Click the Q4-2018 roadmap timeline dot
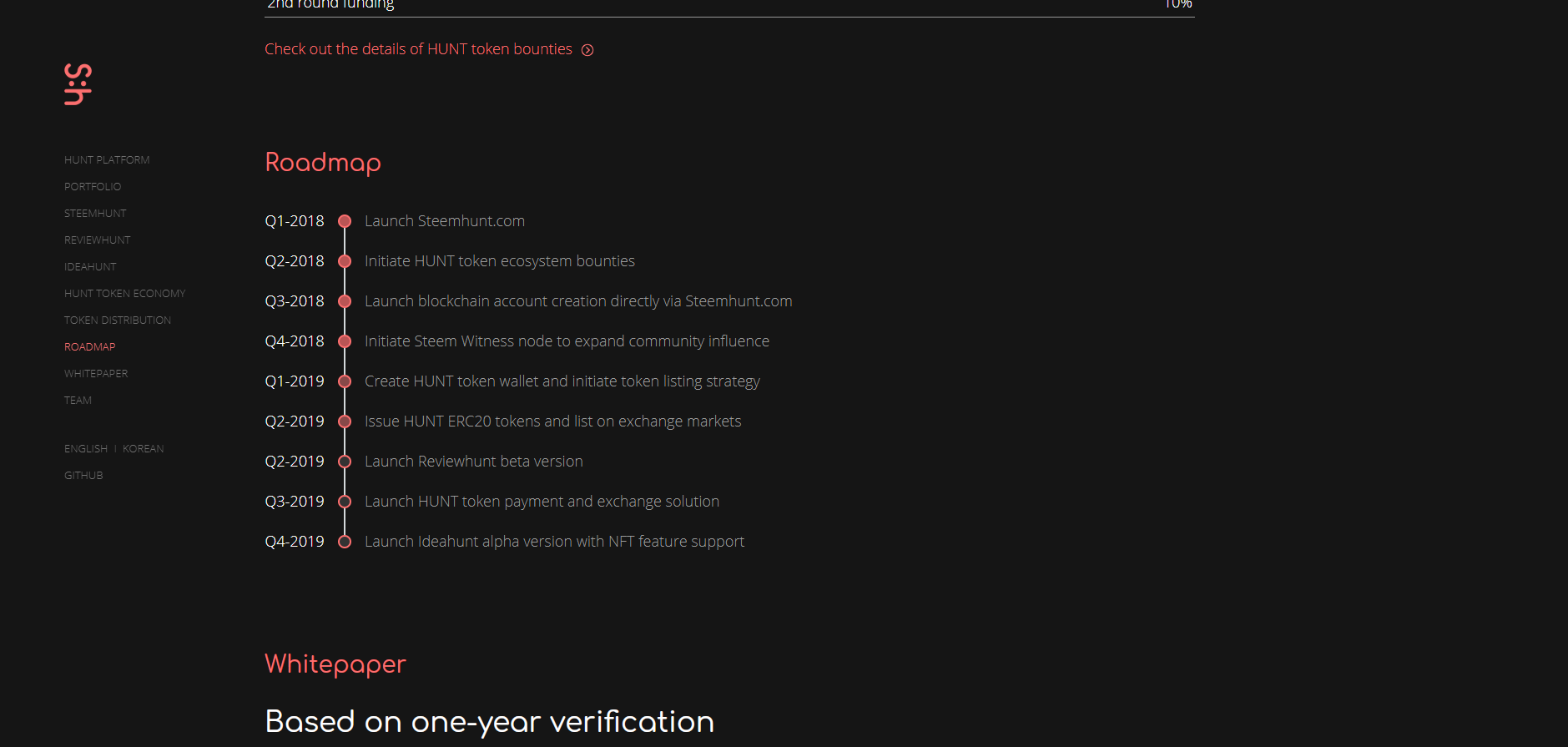Screen dimensions: 1568x747 pyautogui.click(x=345, y=341)
